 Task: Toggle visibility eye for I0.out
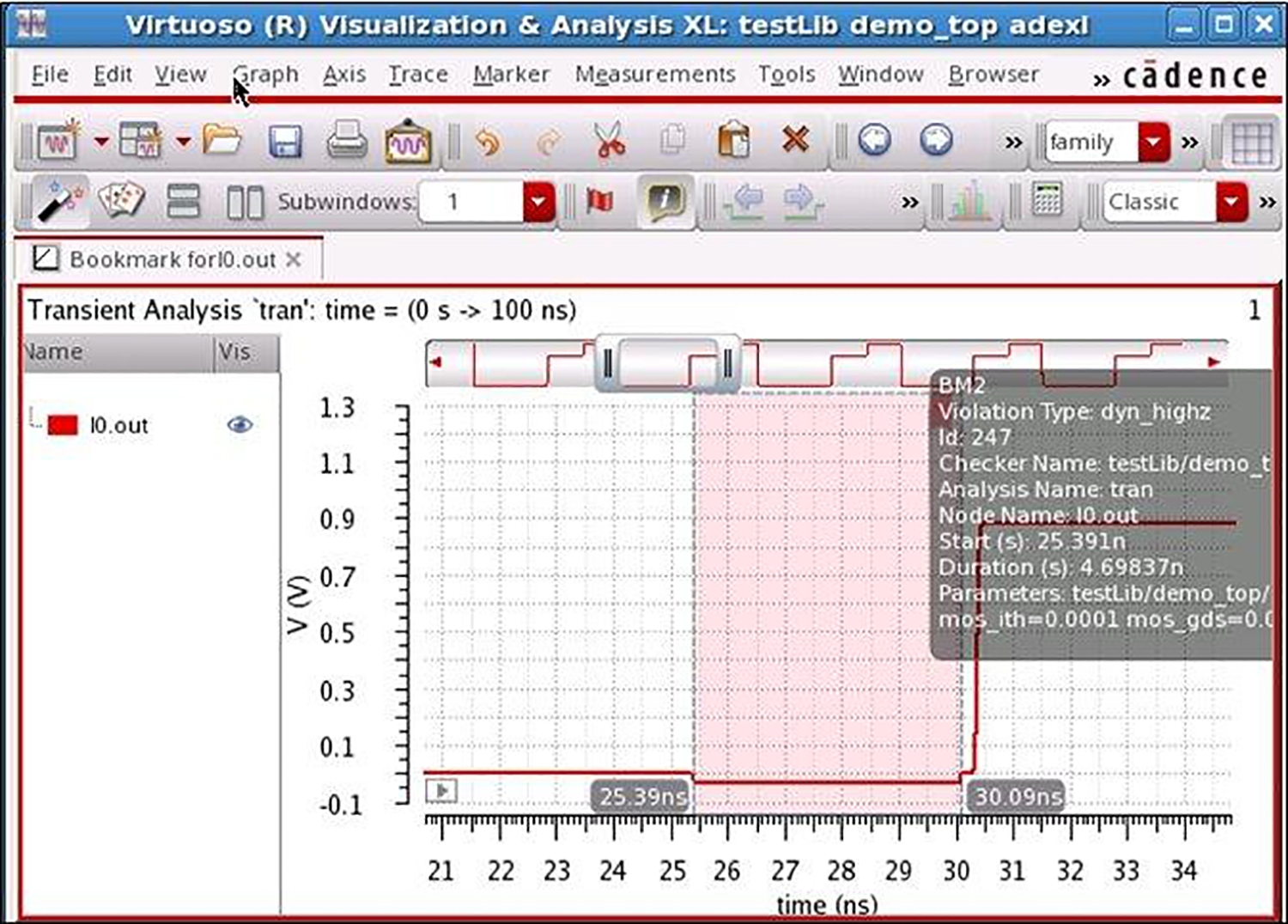click(240, 424)
